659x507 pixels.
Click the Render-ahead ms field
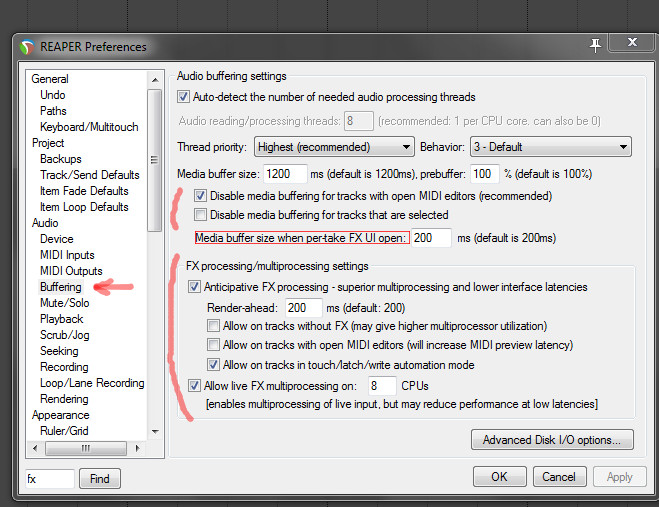coord(303,308)
